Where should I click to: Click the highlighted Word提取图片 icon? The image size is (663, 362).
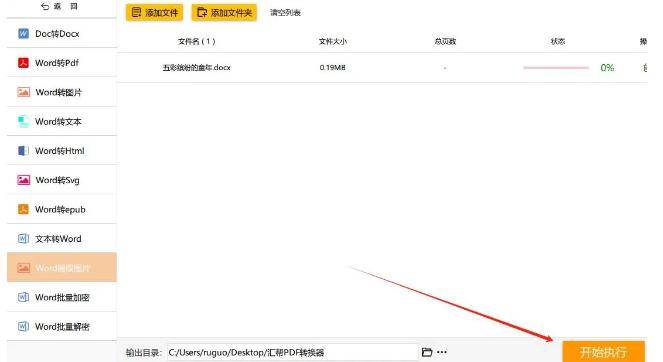click(x=23, y=268)
